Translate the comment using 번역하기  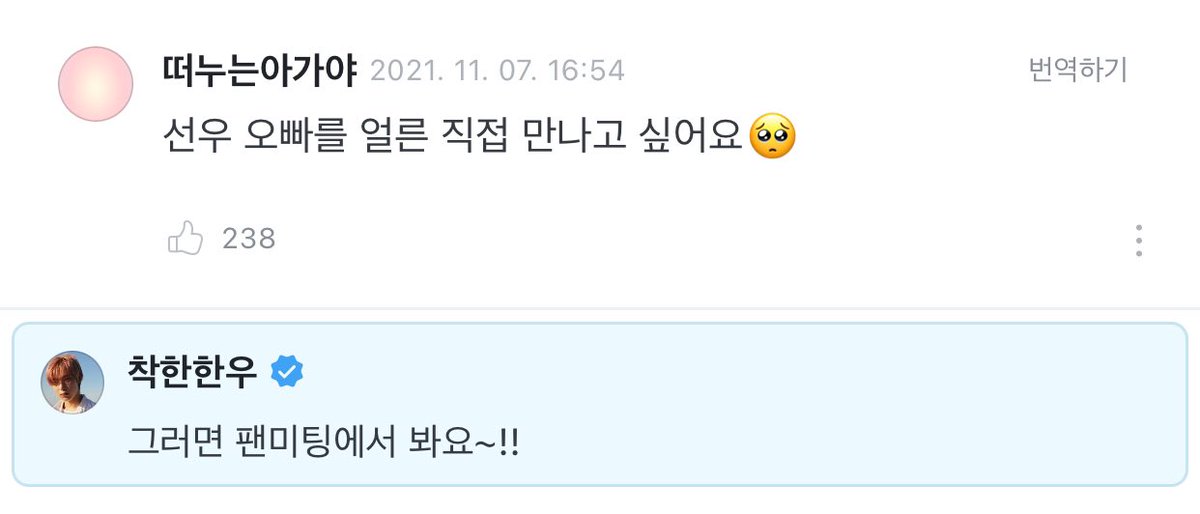pos(1078,70)
